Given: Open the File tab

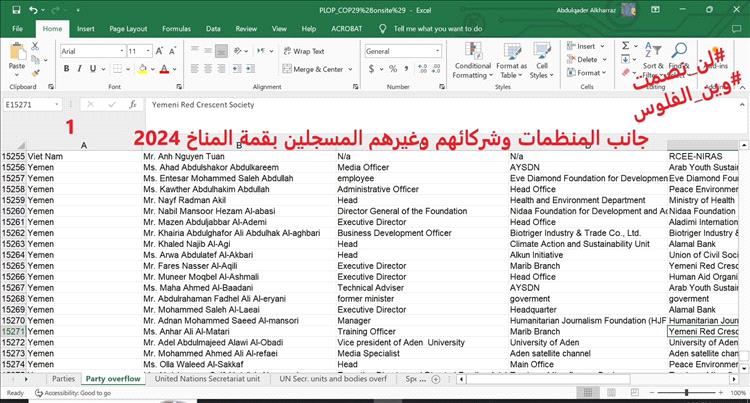Looking at the screenshot, I should tap(17, 29).
